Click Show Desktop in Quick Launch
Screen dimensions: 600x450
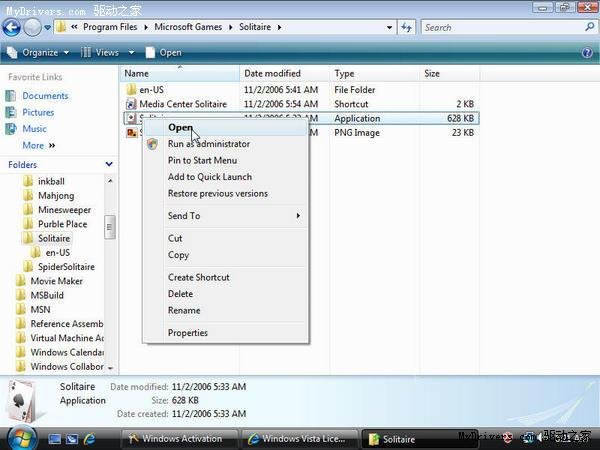[54, 439]
